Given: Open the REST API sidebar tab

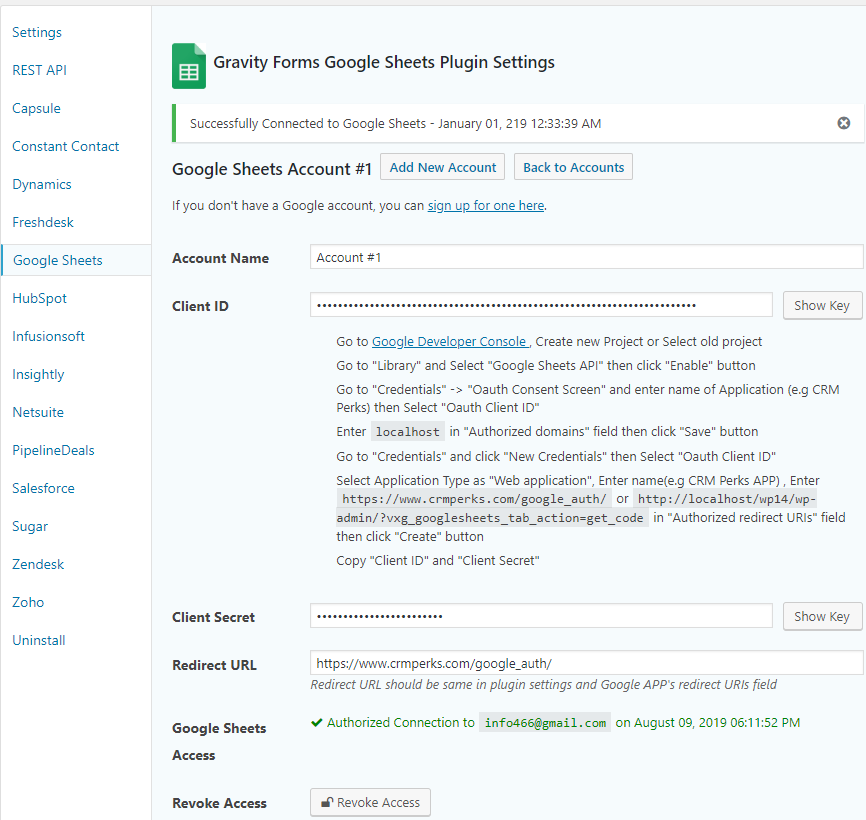Looking at the screenshot, I should tap(40, 70).
